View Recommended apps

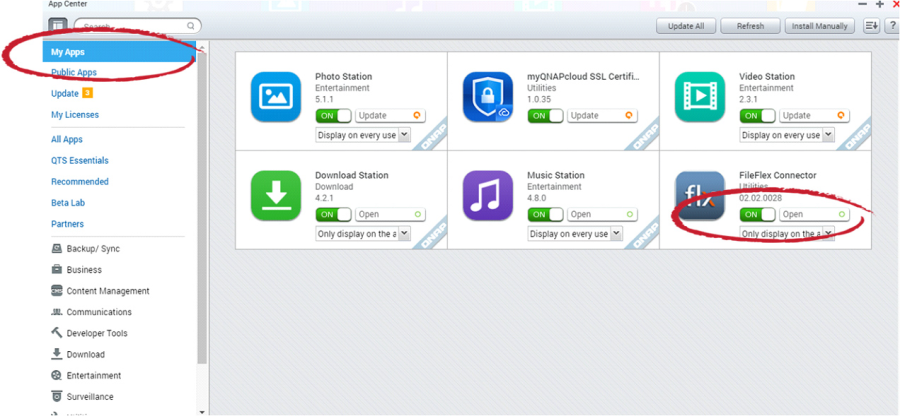click(x=80, y=181)
